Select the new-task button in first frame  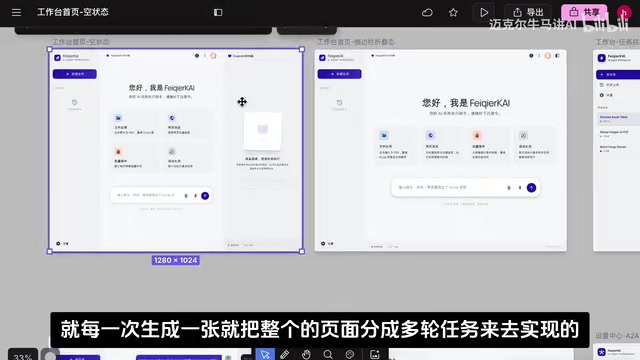click(x=75, y=74)
